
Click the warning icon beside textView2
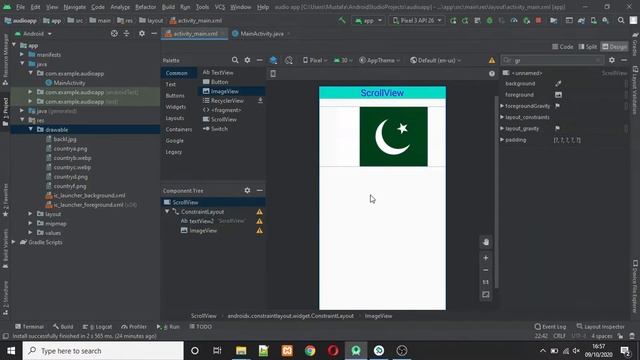pyautogui.click(x=260, y=221)
